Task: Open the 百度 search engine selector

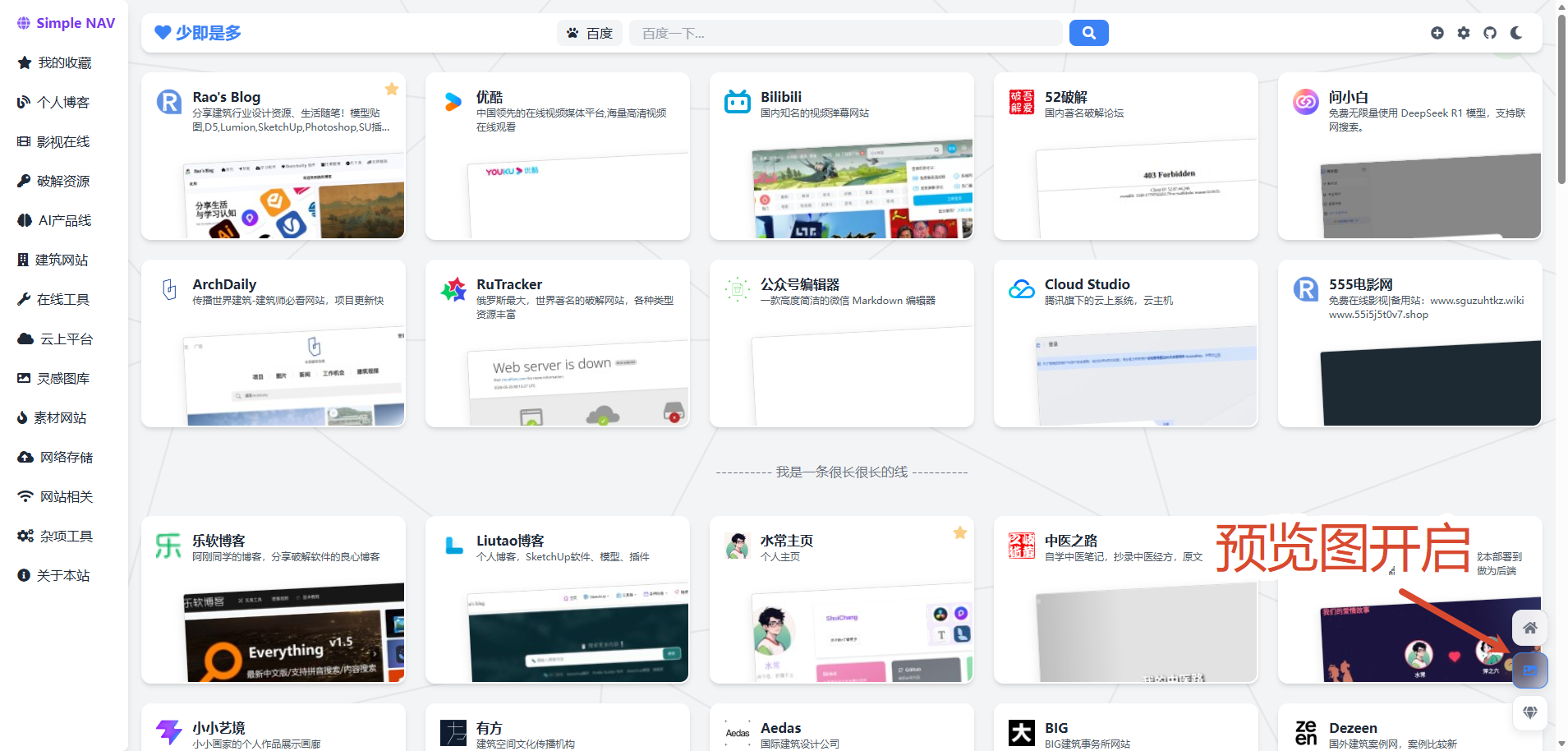Action: 590,33
